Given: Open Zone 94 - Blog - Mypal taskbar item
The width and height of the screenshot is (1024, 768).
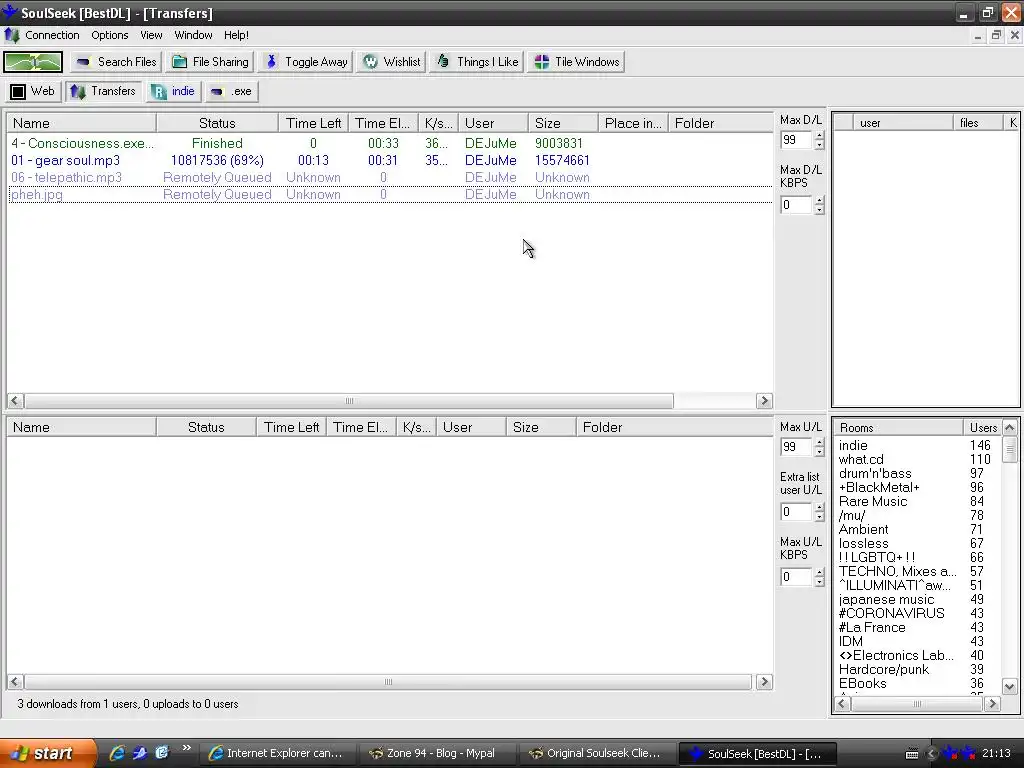Looking at the screenshot, I should click(437, 754).
